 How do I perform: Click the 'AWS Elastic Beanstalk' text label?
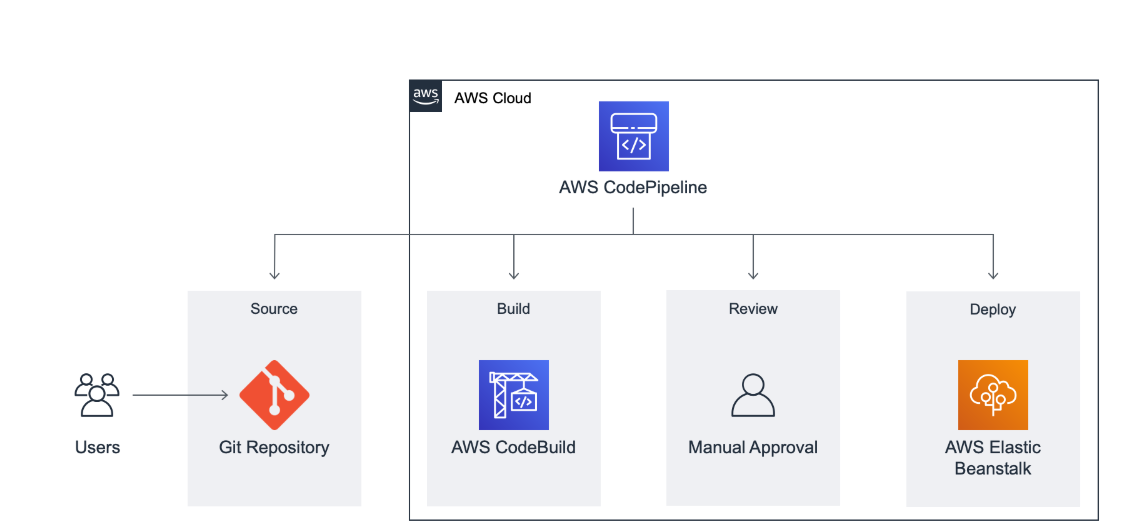993,459
